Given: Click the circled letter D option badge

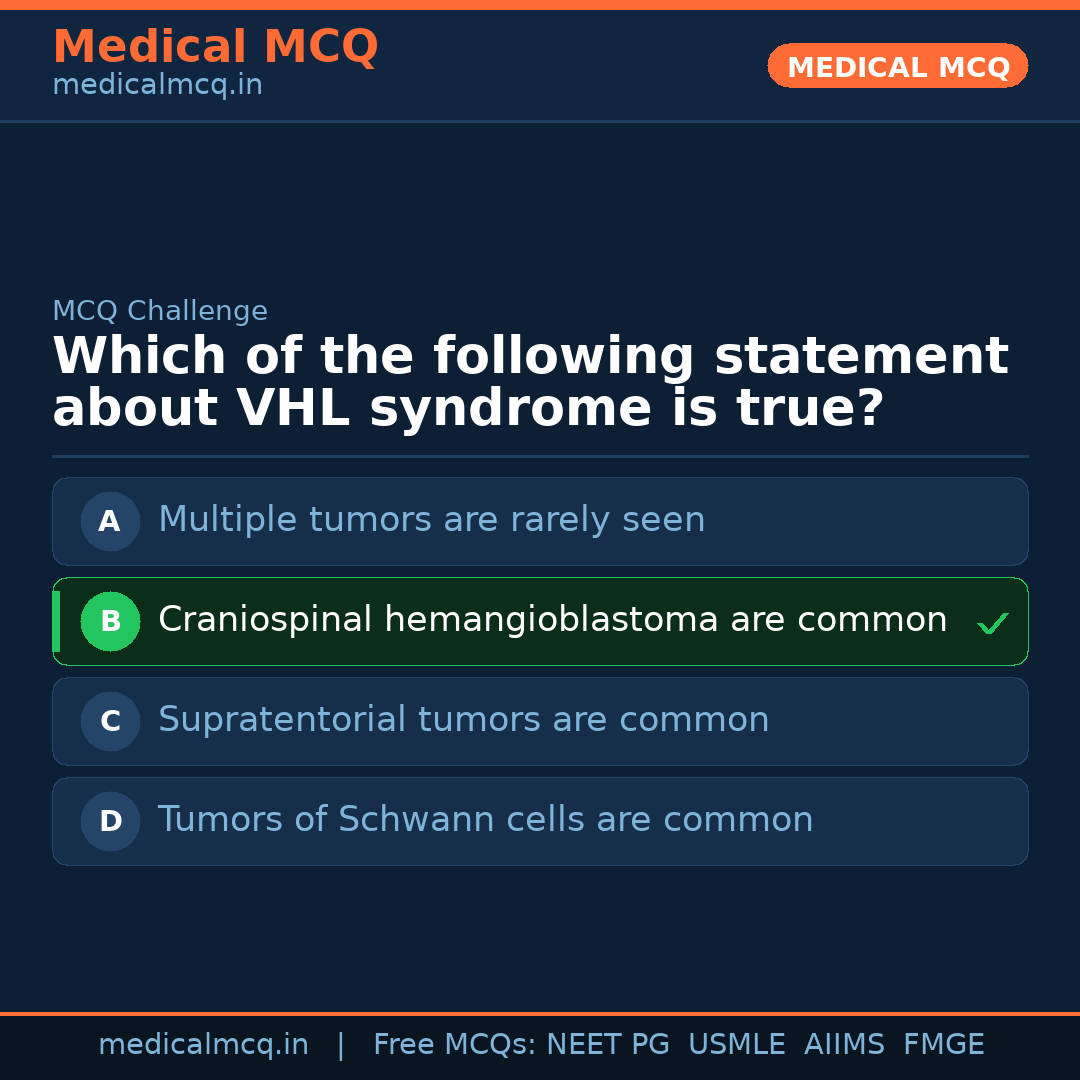Looking at the screenshot, I should 110,821.
